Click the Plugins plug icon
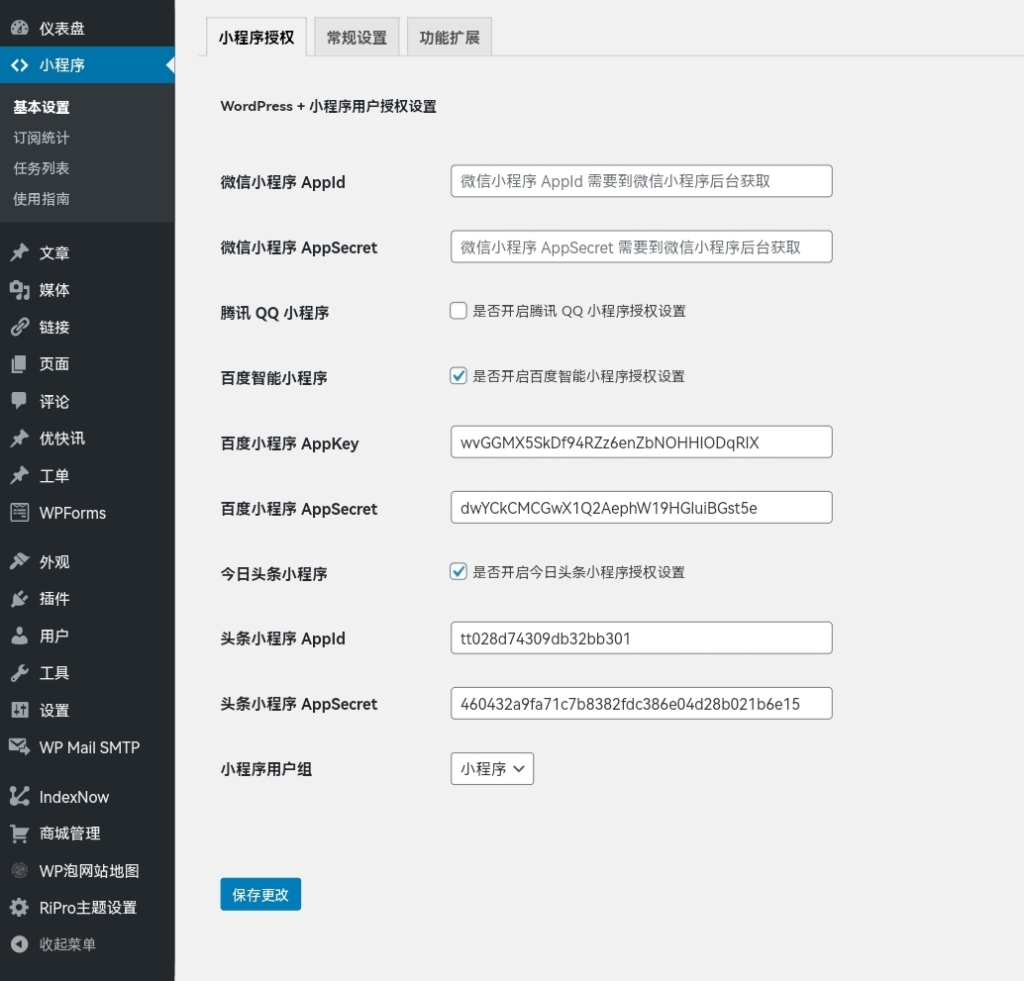 19,599
